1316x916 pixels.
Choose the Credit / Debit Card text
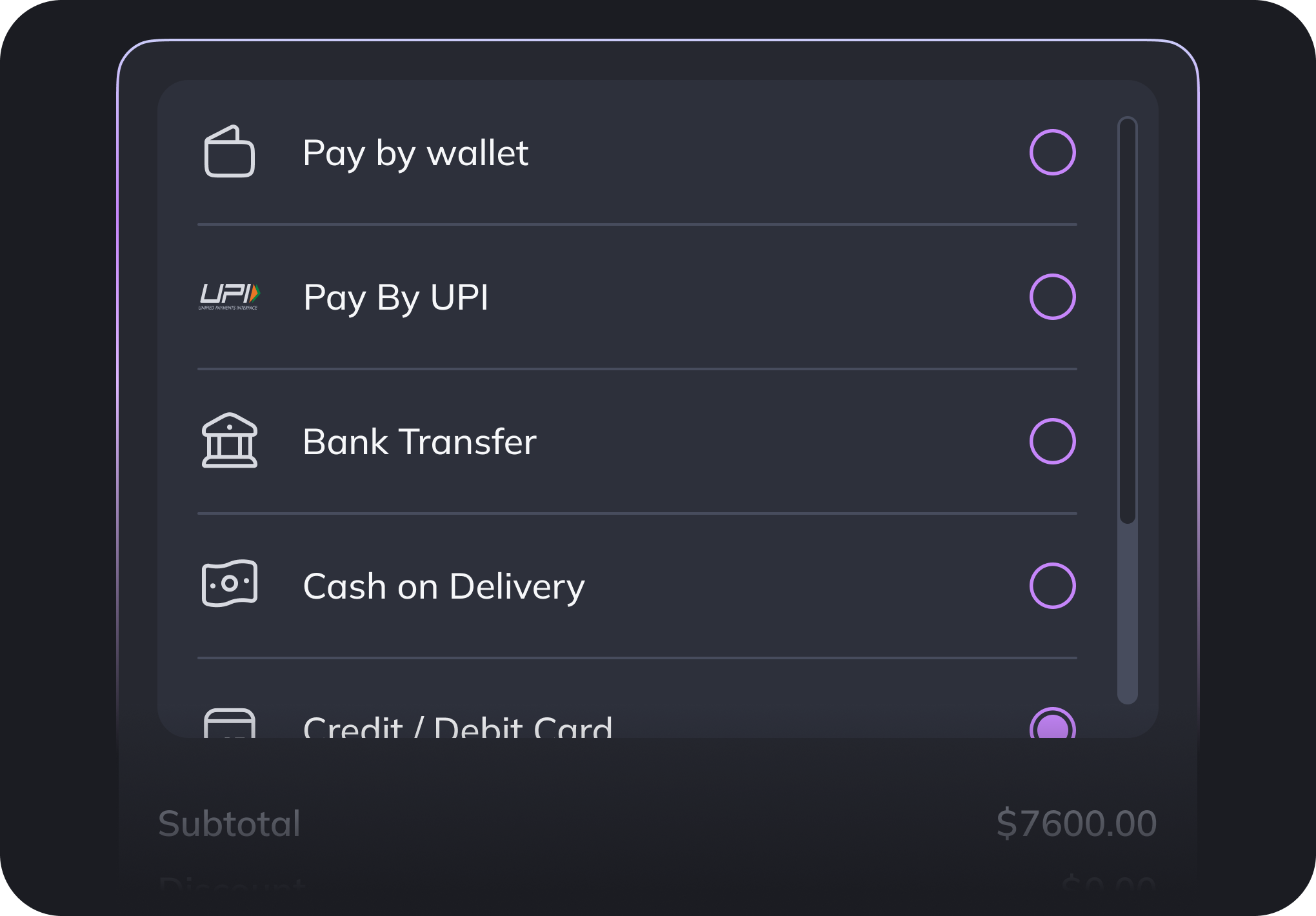click(x=457, y=726)
